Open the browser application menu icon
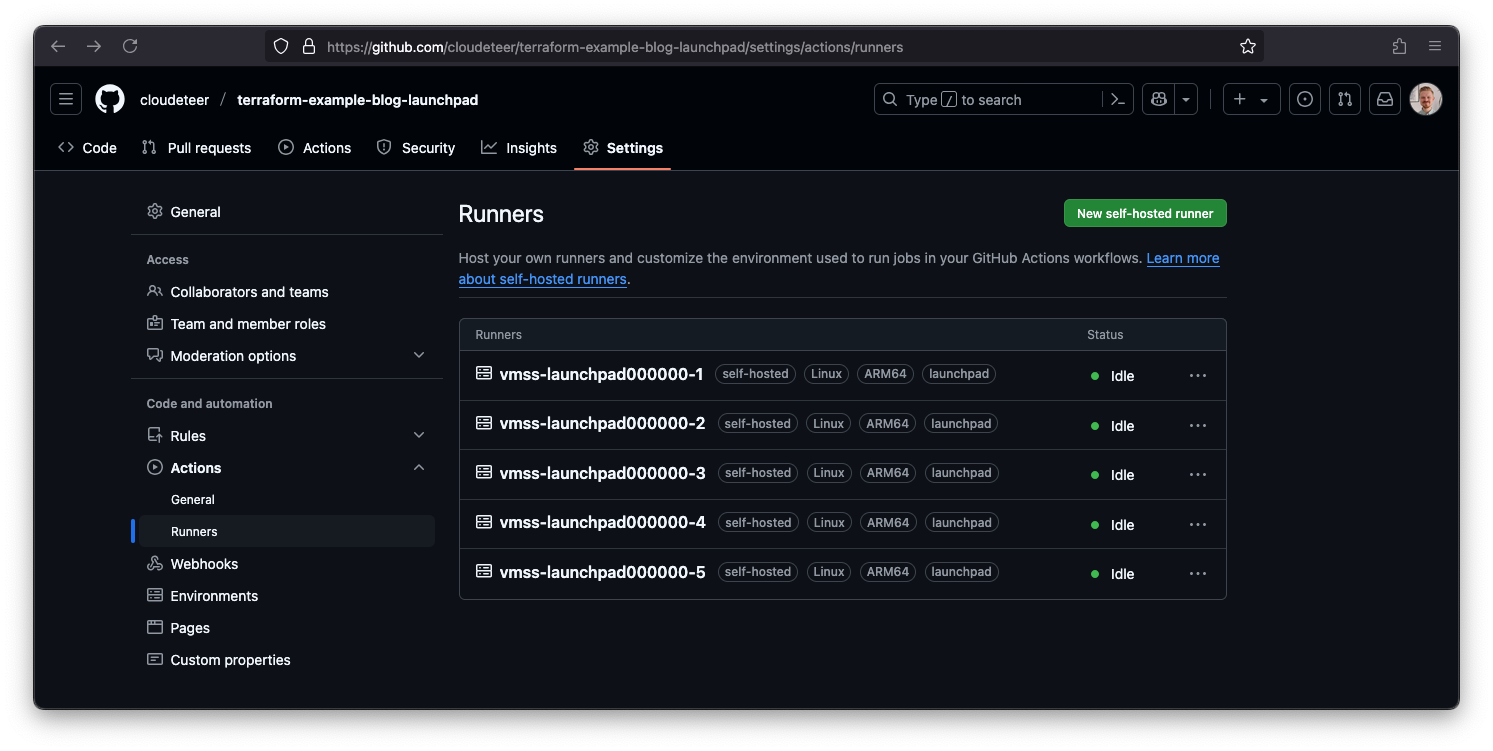 pos(1435,46)
